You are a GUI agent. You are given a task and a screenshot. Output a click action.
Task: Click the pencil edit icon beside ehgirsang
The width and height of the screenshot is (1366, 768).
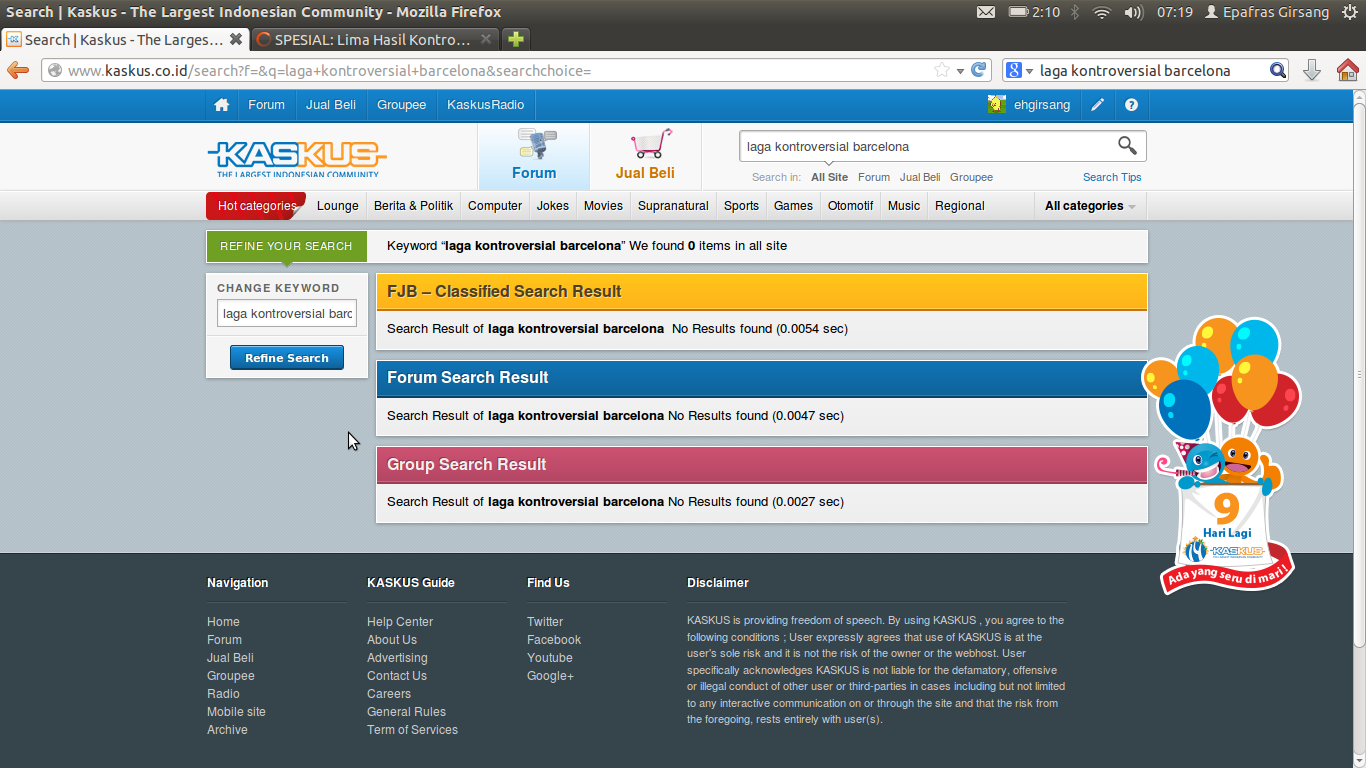(x=1097, y=105)
